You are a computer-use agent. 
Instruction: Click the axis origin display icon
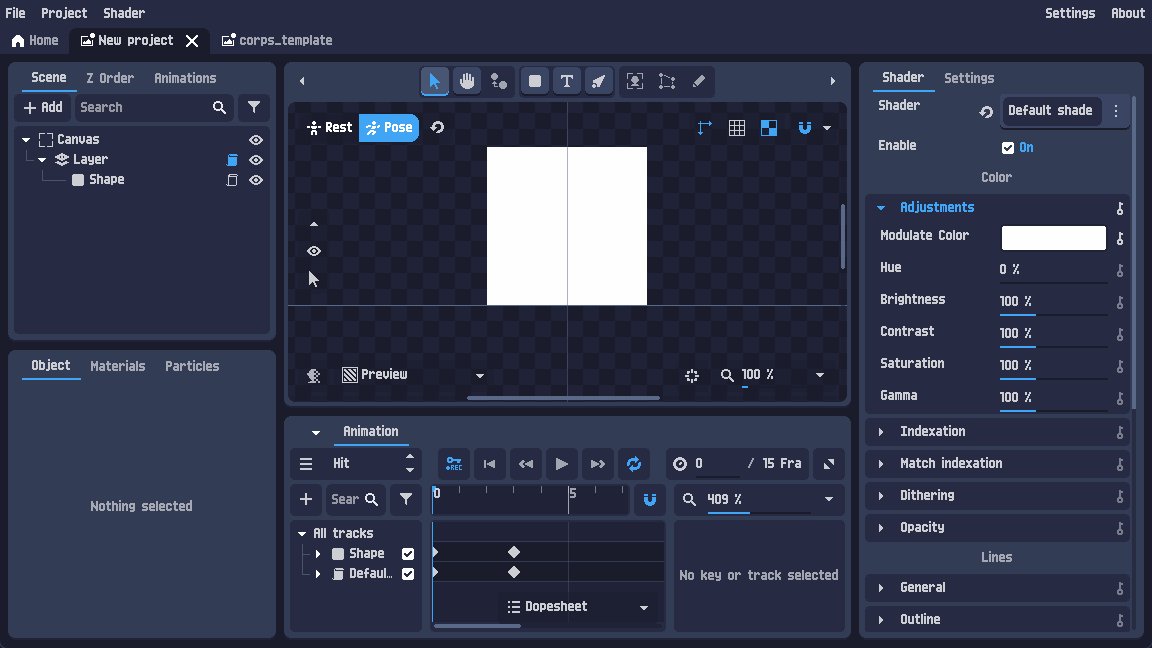coord(705,128)
